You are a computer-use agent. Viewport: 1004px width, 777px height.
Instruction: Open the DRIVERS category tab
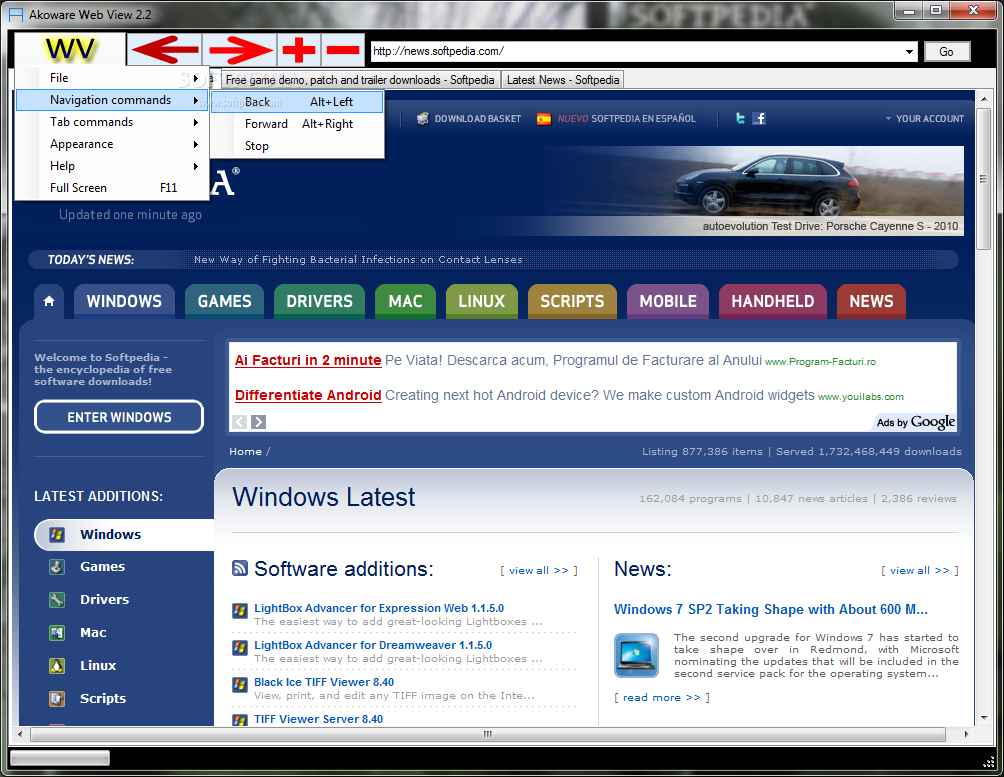pos(320,301)
